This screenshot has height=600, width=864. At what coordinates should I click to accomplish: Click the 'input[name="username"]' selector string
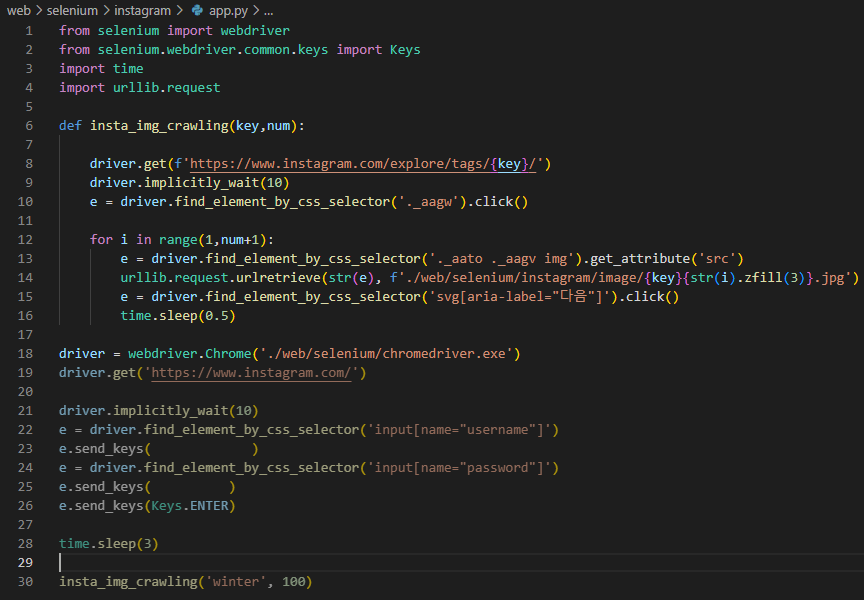tap(460, 430)
